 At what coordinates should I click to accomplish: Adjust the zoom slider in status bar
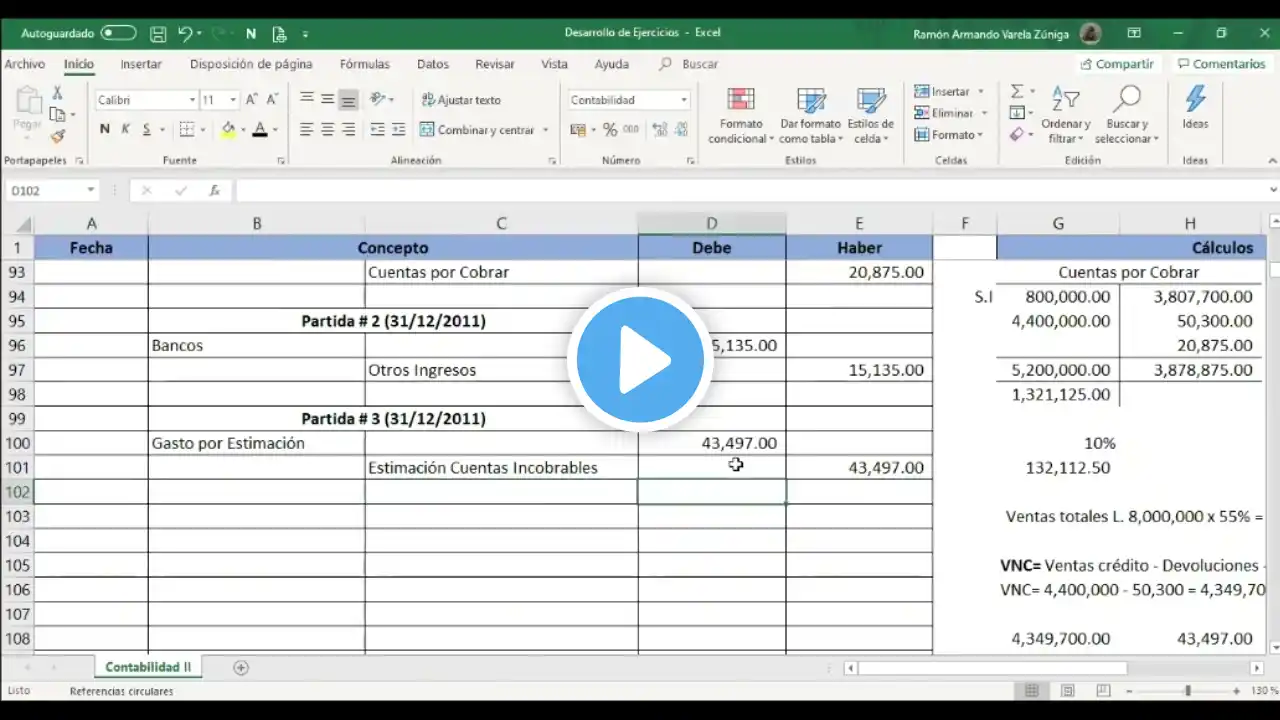click(x=1188, y=691)
